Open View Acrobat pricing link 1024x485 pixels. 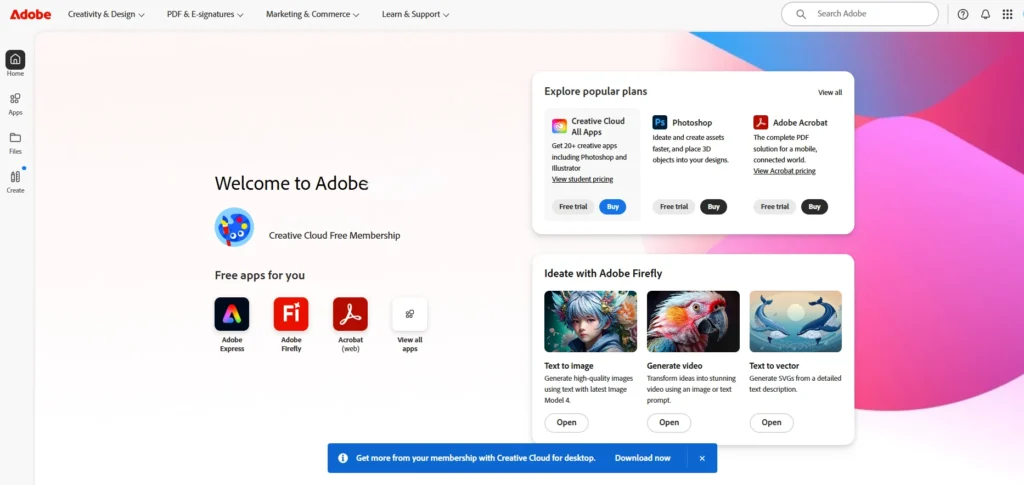click(x=784, y=171)
